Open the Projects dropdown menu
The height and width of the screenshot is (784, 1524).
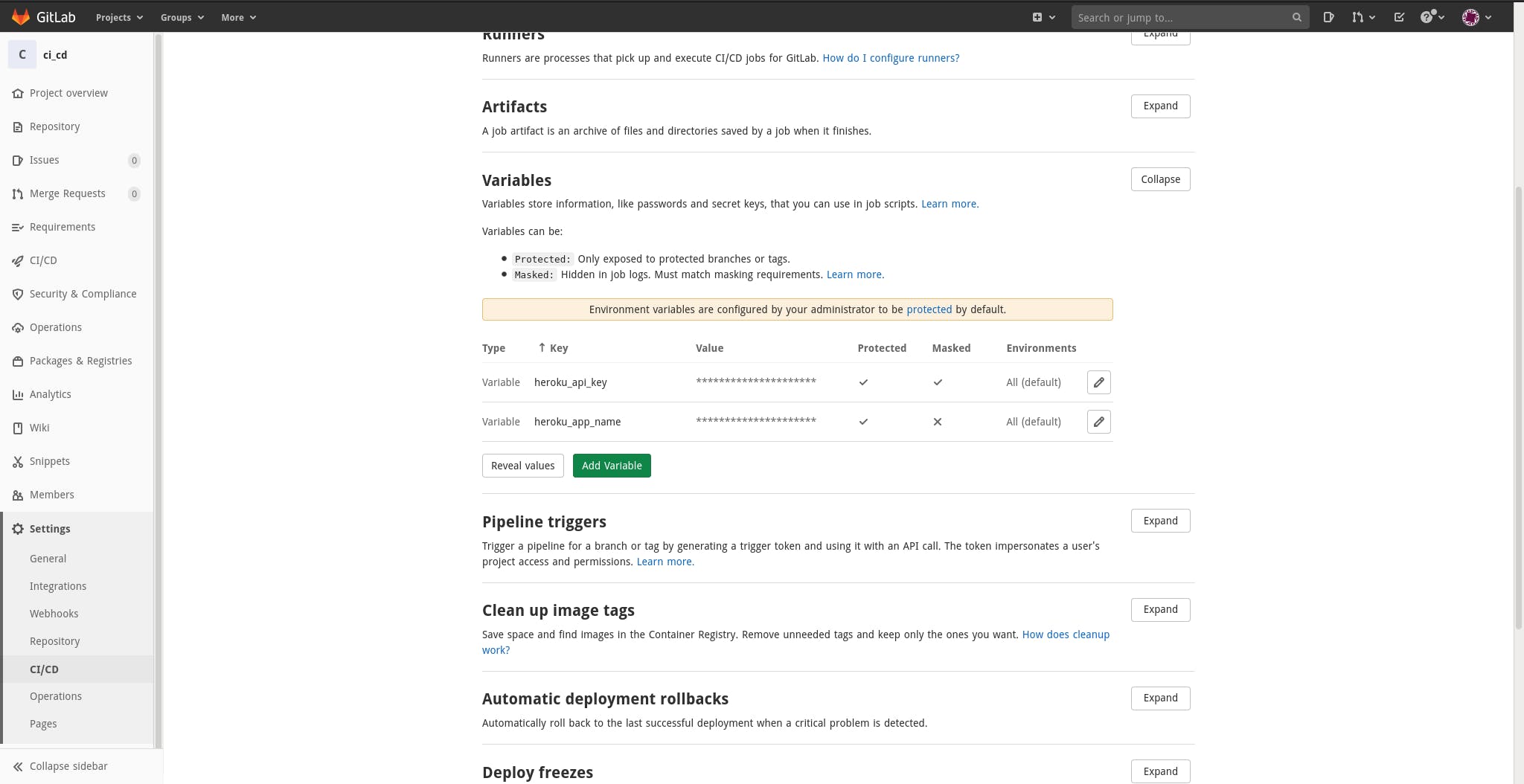[x=119, y=17]
